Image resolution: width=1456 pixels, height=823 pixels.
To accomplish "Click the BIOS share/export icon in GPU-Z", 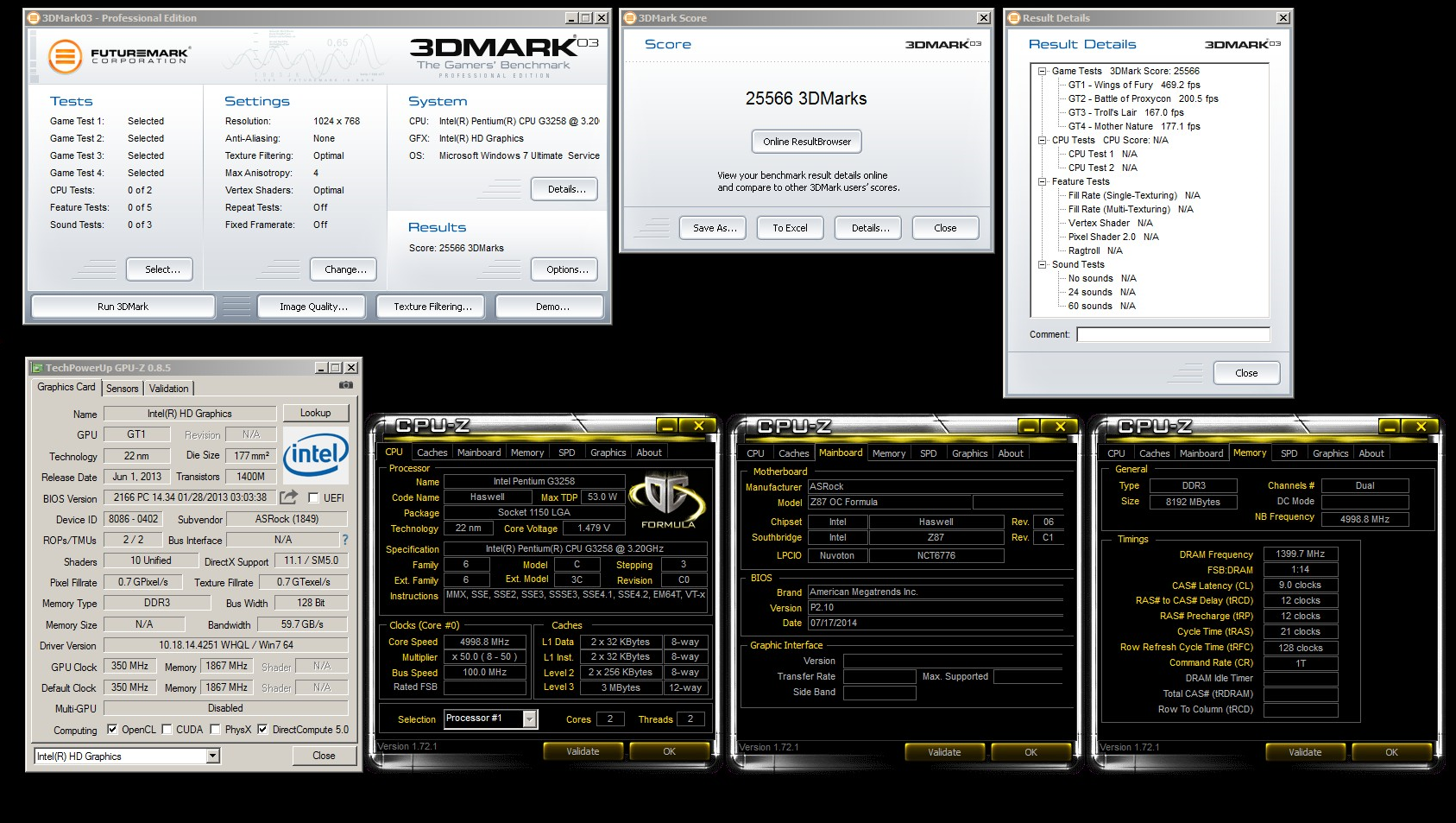I will coord(289,497).
